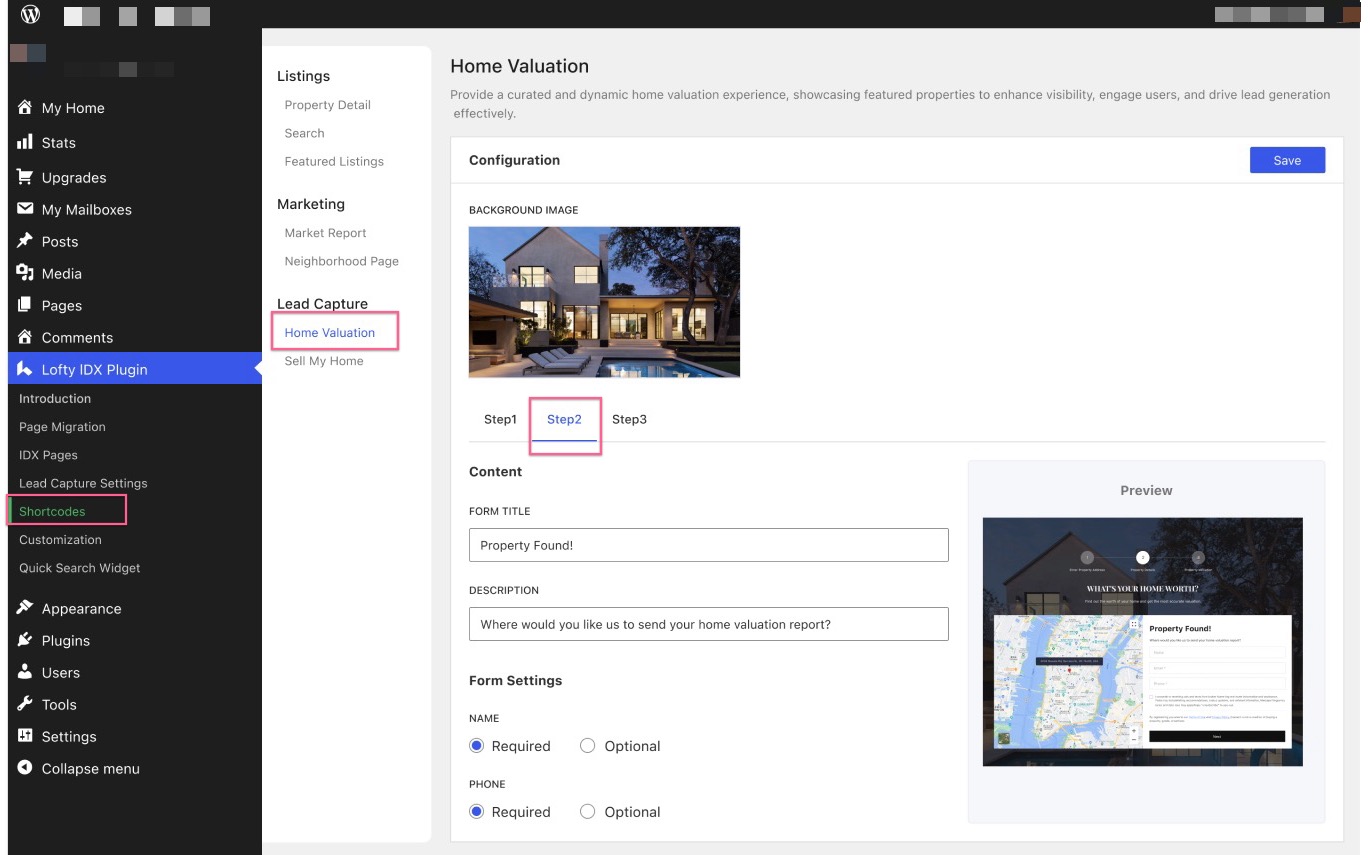Screen dimensions: 1370x855
Task: Select Home Valuation under Lead Capture
Action: (x=329, y=333)
